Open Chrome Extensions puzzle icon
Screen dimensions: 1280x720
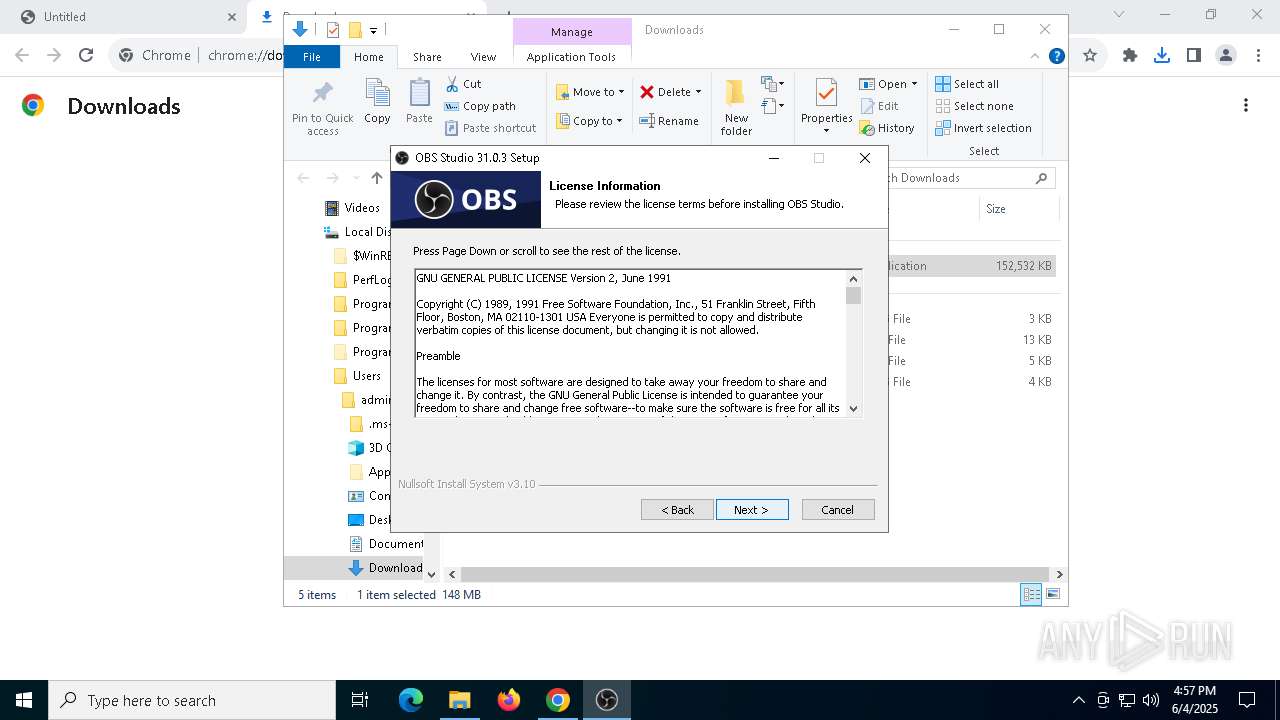(1130, 56)
